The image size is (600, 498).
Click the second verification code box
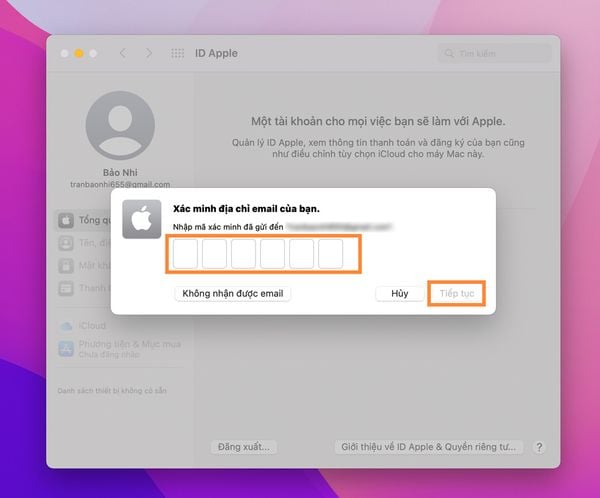pyautogui.click(x=214, y=254)
